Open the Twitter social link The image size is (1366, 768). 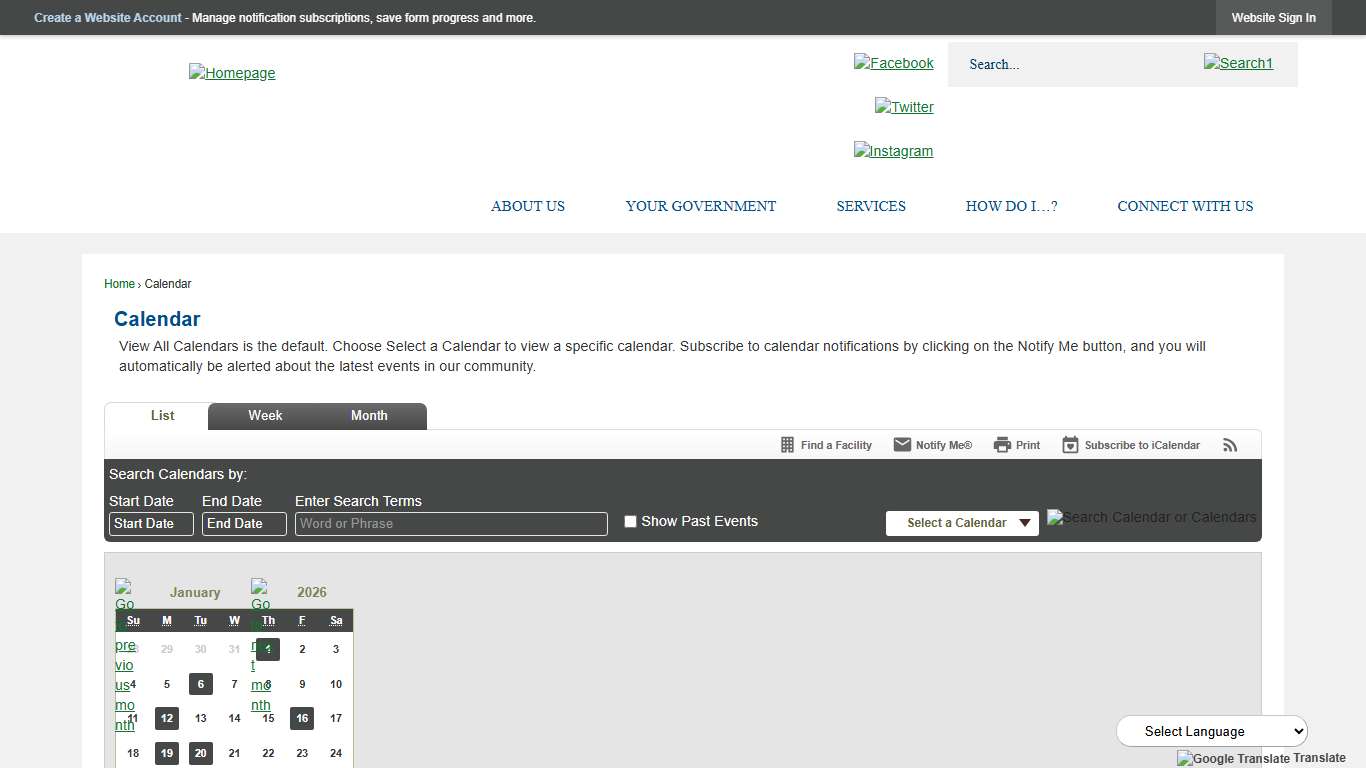(x=904, y=107)
